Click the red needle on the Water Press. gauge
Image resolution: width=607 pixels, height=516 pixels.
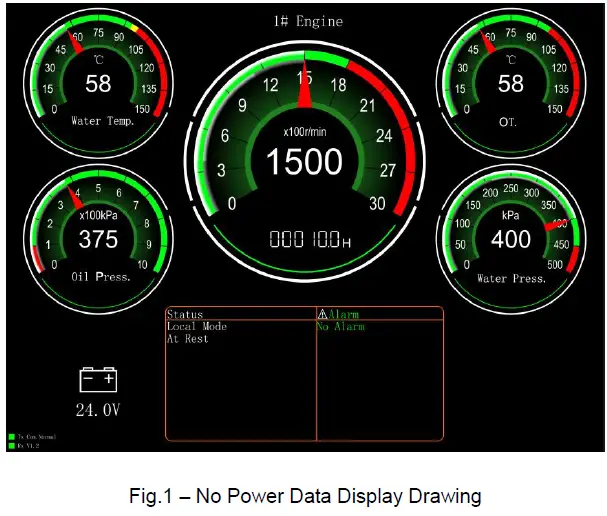pos(556,225)
